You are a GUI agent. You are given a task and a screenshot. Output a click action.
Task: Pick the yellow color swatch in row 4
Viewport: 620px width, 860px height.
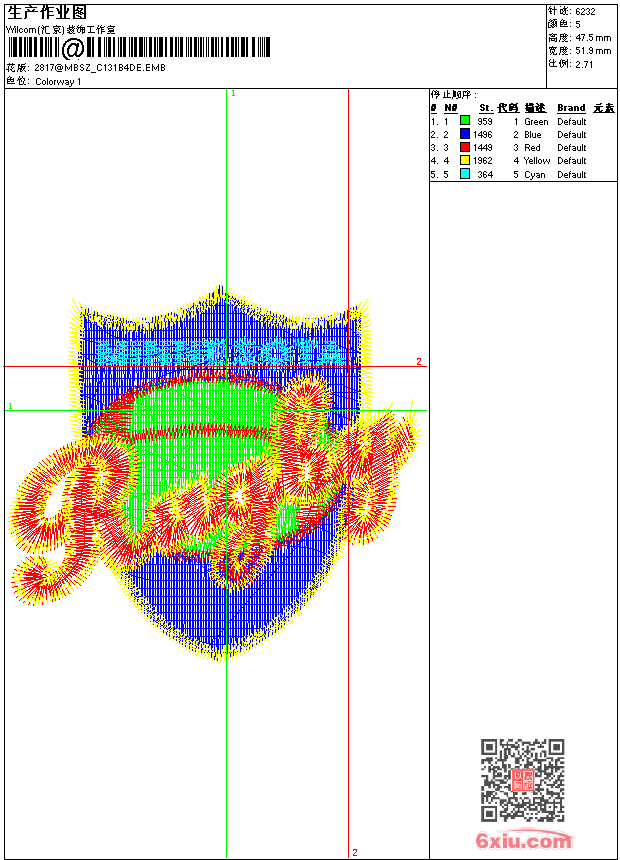point(465,160)
